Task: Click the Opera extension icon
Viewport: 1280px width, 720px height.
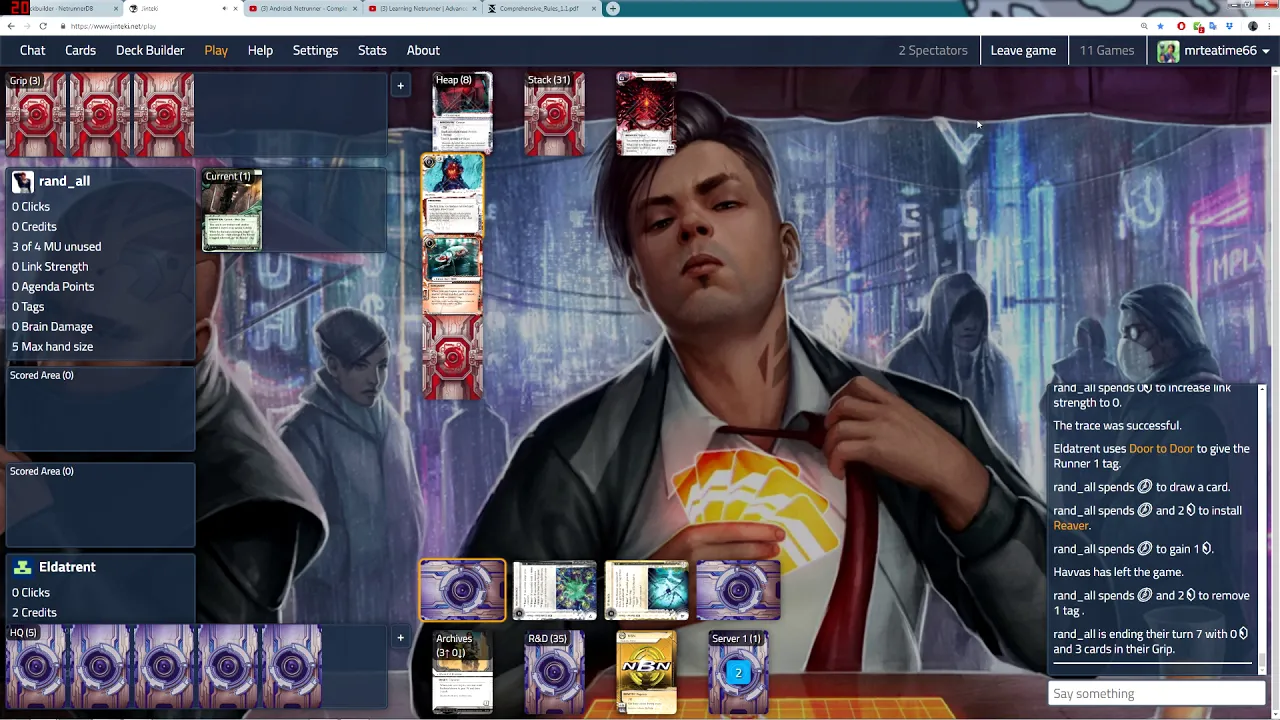Action: 1181,26
